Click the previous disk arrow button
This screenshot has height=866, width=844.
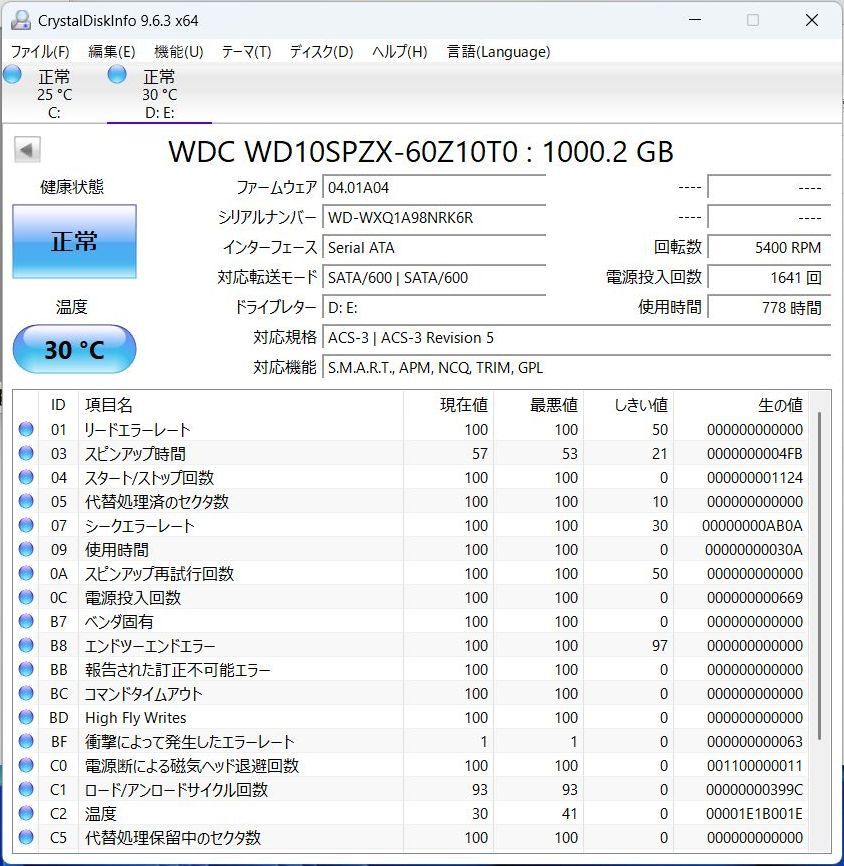pyautogui.click(x=27, y=150)
